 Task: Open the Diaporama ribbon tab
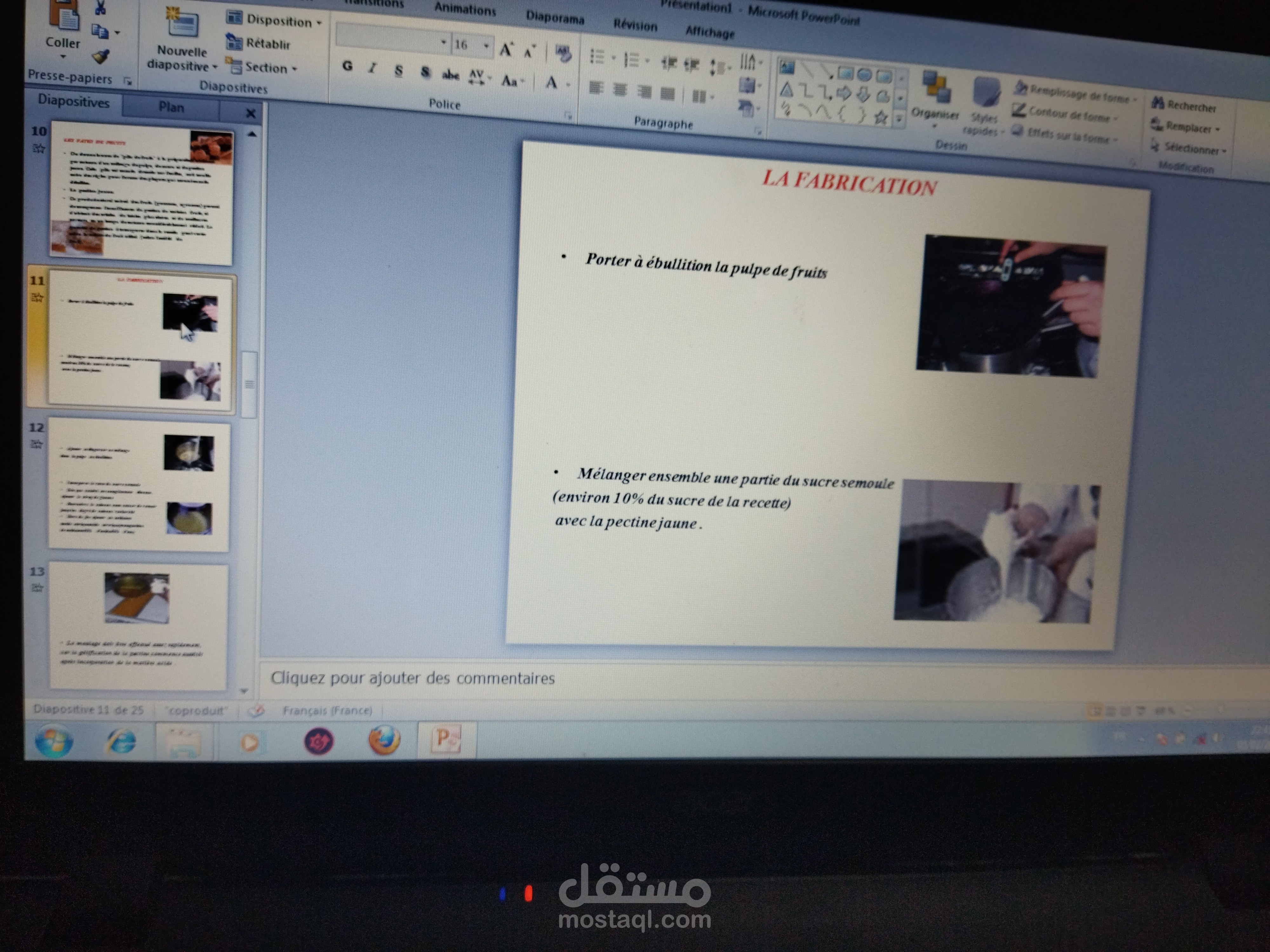pyautogui.click(x=555, y=18)
